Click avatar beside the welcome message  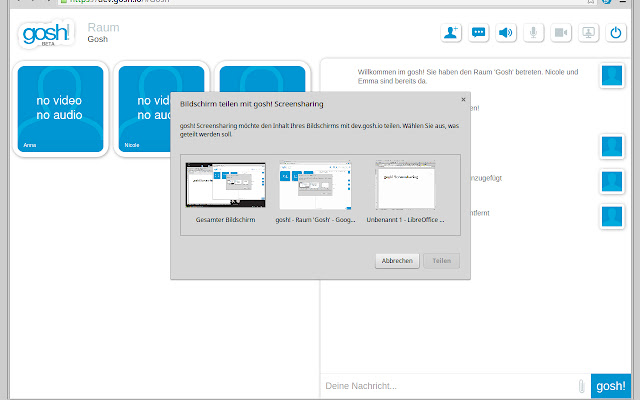[612, 76]
